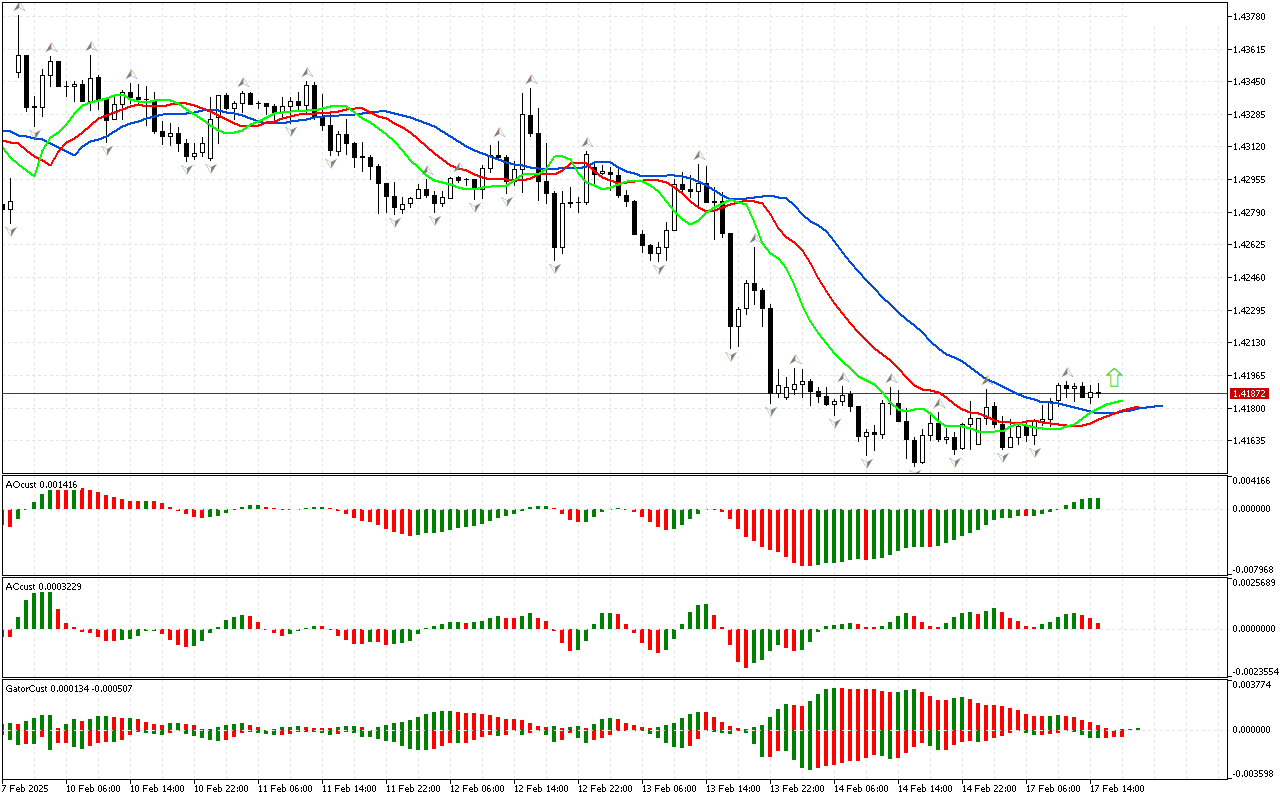Select the 14 Feb 22:00 time label
This screenshot has height=800, width=1280.
[988, 789]
